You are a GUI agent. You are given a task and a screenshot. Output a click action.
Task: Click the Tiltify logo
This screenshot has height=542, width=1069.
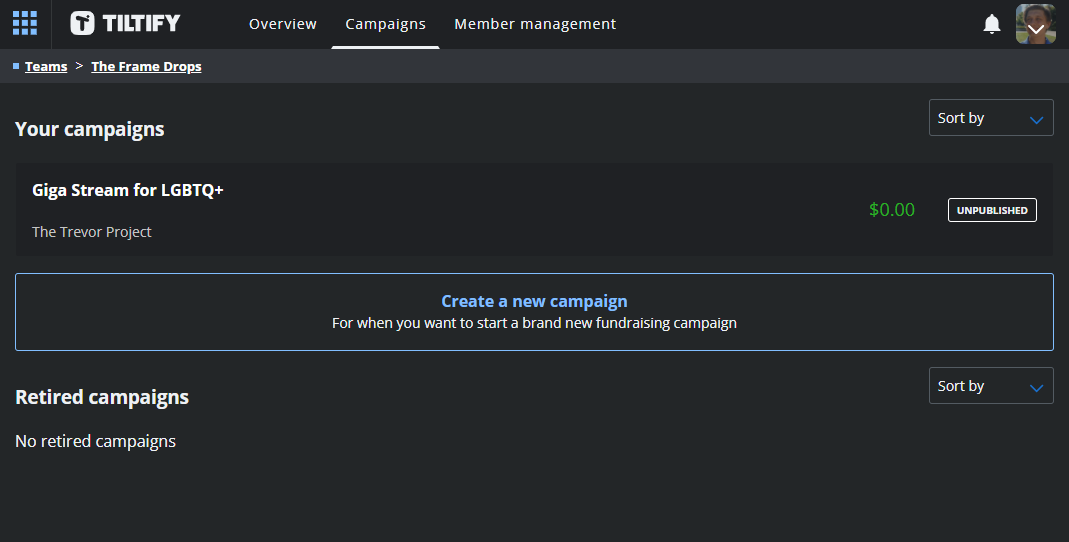pyautogui.click(x=125, y=23)
